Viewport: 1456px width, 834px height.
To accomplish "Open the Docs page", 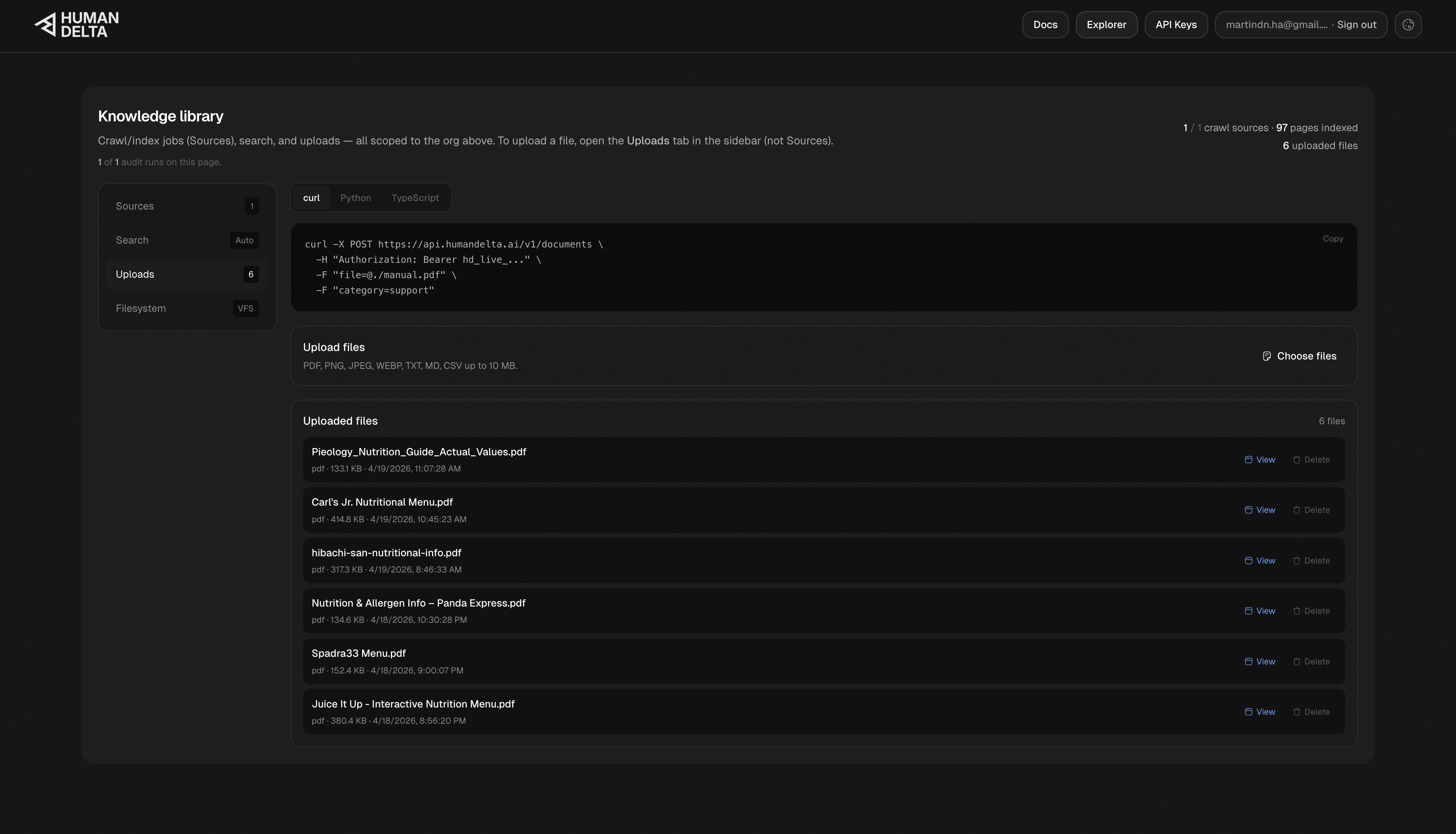I will [1045, 25].
